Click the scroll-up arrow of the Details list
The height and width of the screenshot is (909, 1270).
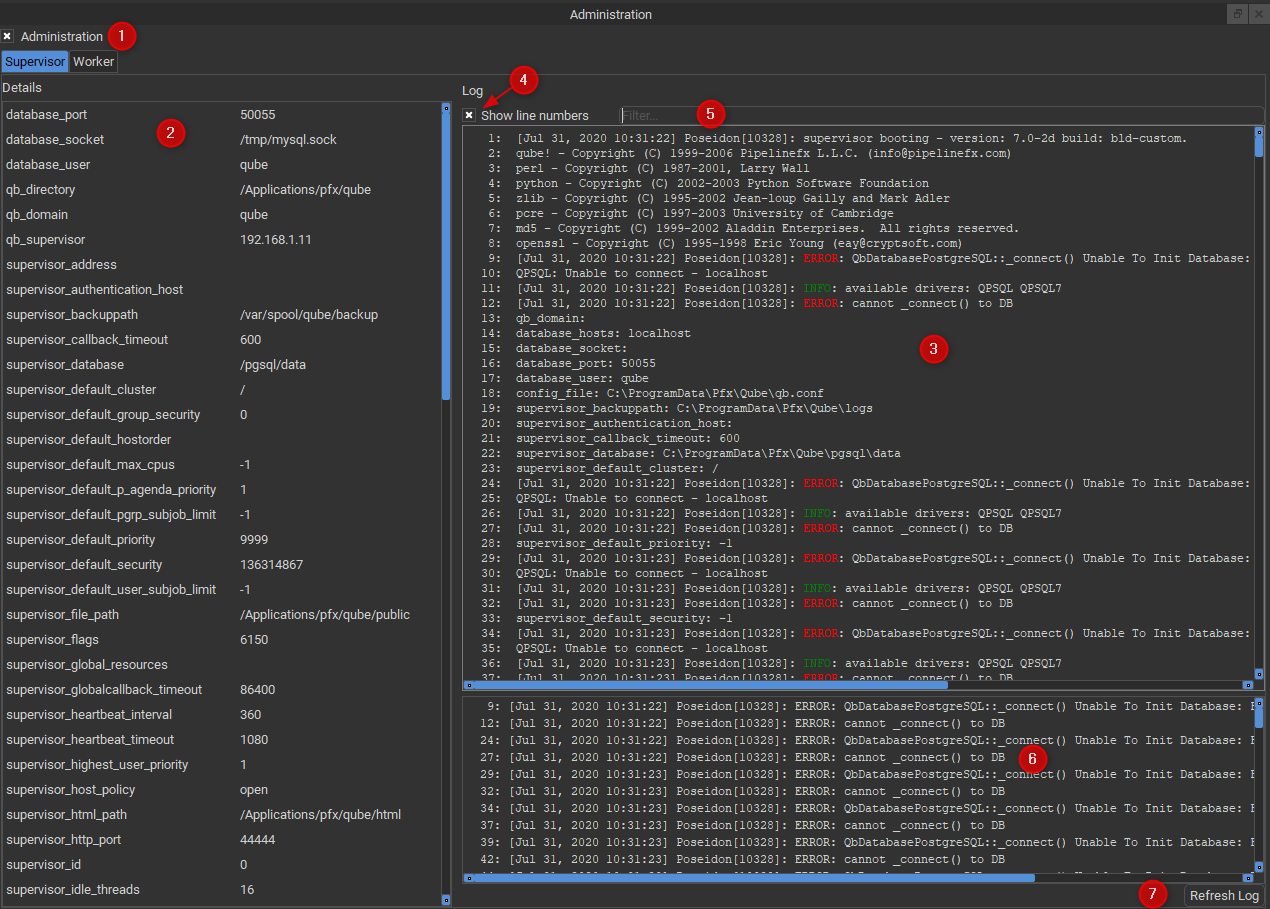click(446, 108)
